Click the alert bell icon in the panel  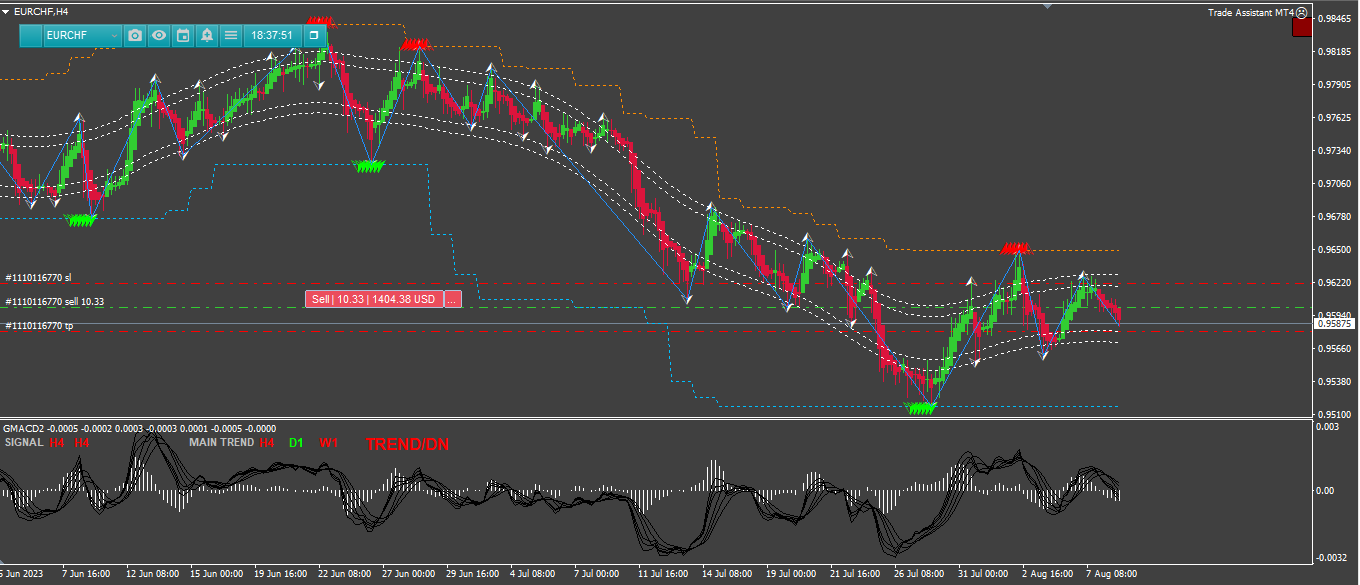[207, 35]
